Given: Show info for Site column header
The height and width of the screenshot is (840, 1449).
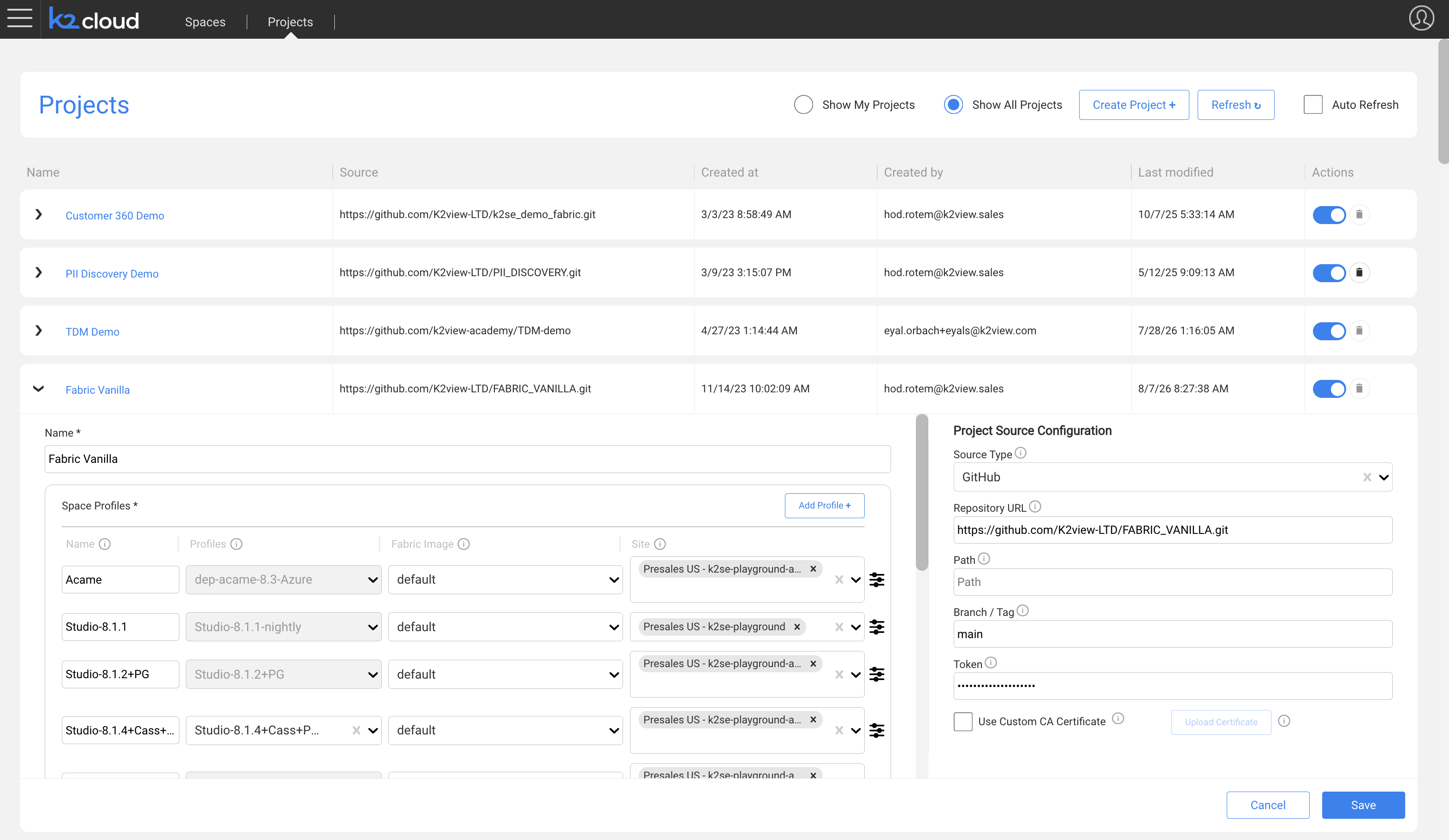Looking at the screenshot, I should click(x=660, y=544).
